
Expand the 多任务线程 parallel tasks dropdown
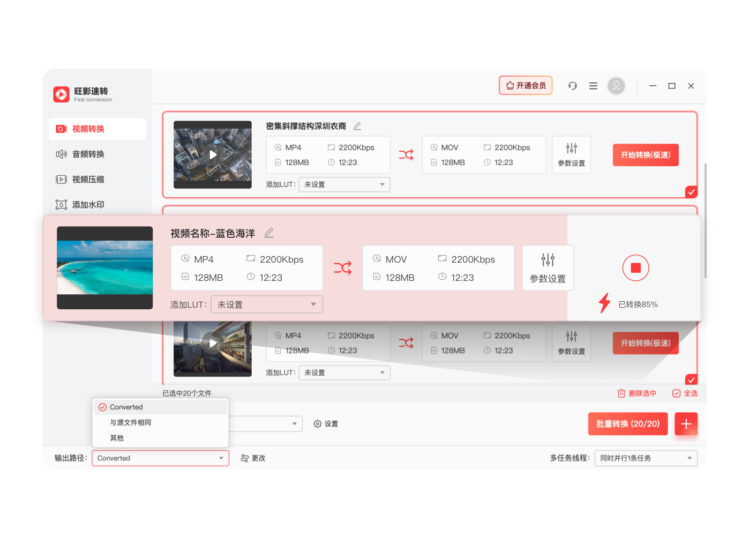645,458
